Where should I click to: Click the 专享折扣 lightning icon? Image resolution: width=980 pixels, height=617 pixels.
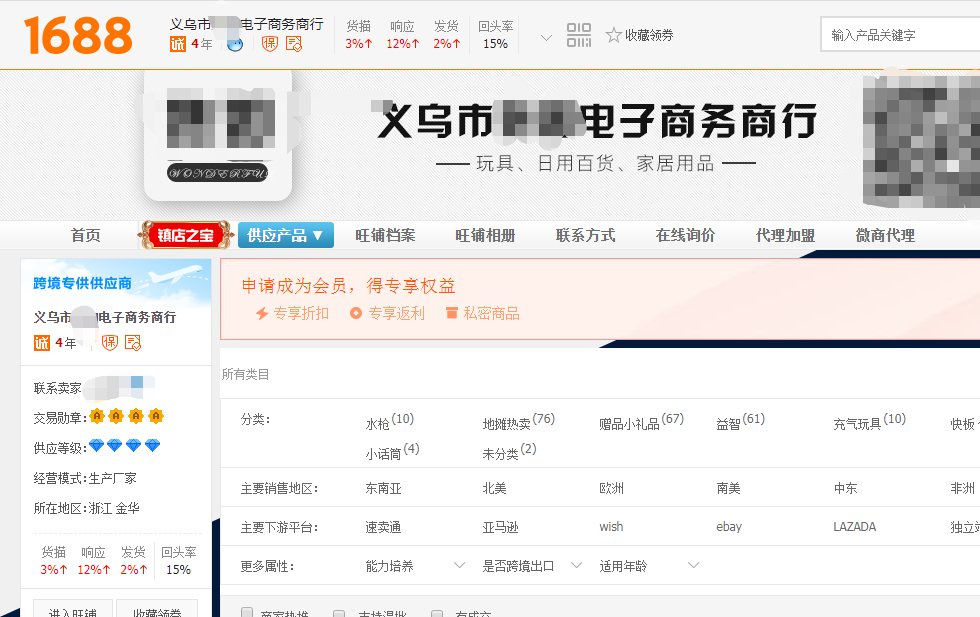click(x=262, y=313)
